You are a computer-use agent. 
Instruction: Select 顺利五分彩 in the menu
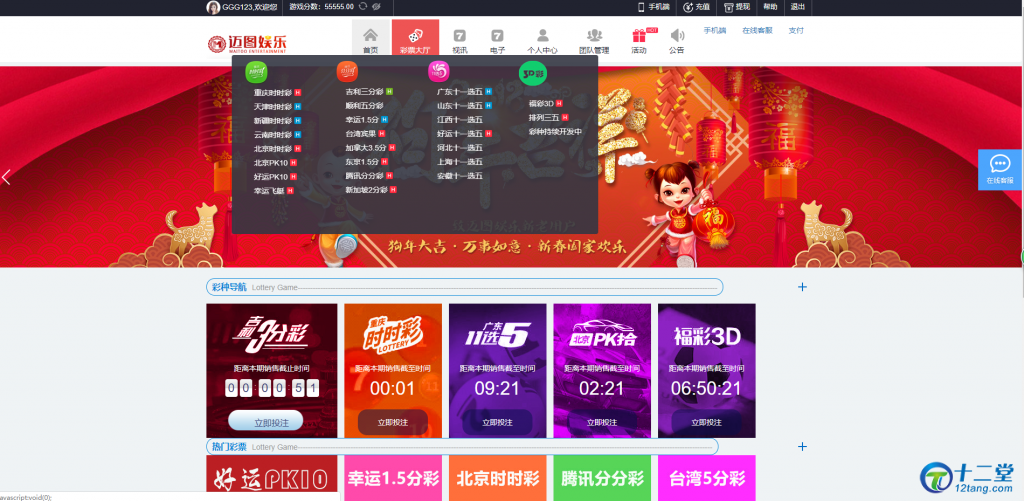364,105
